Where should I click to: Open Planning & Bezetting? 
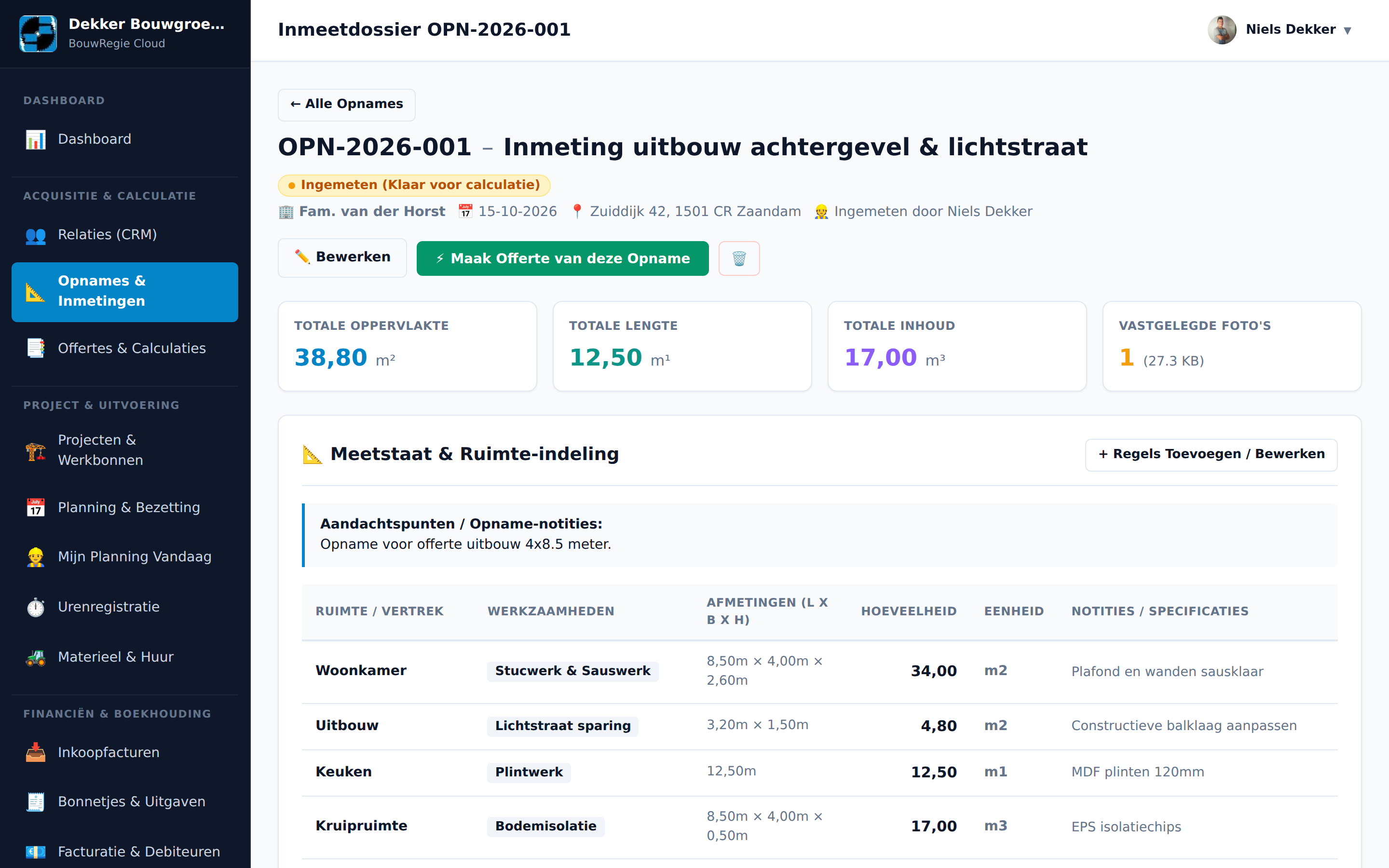point(124,507)
